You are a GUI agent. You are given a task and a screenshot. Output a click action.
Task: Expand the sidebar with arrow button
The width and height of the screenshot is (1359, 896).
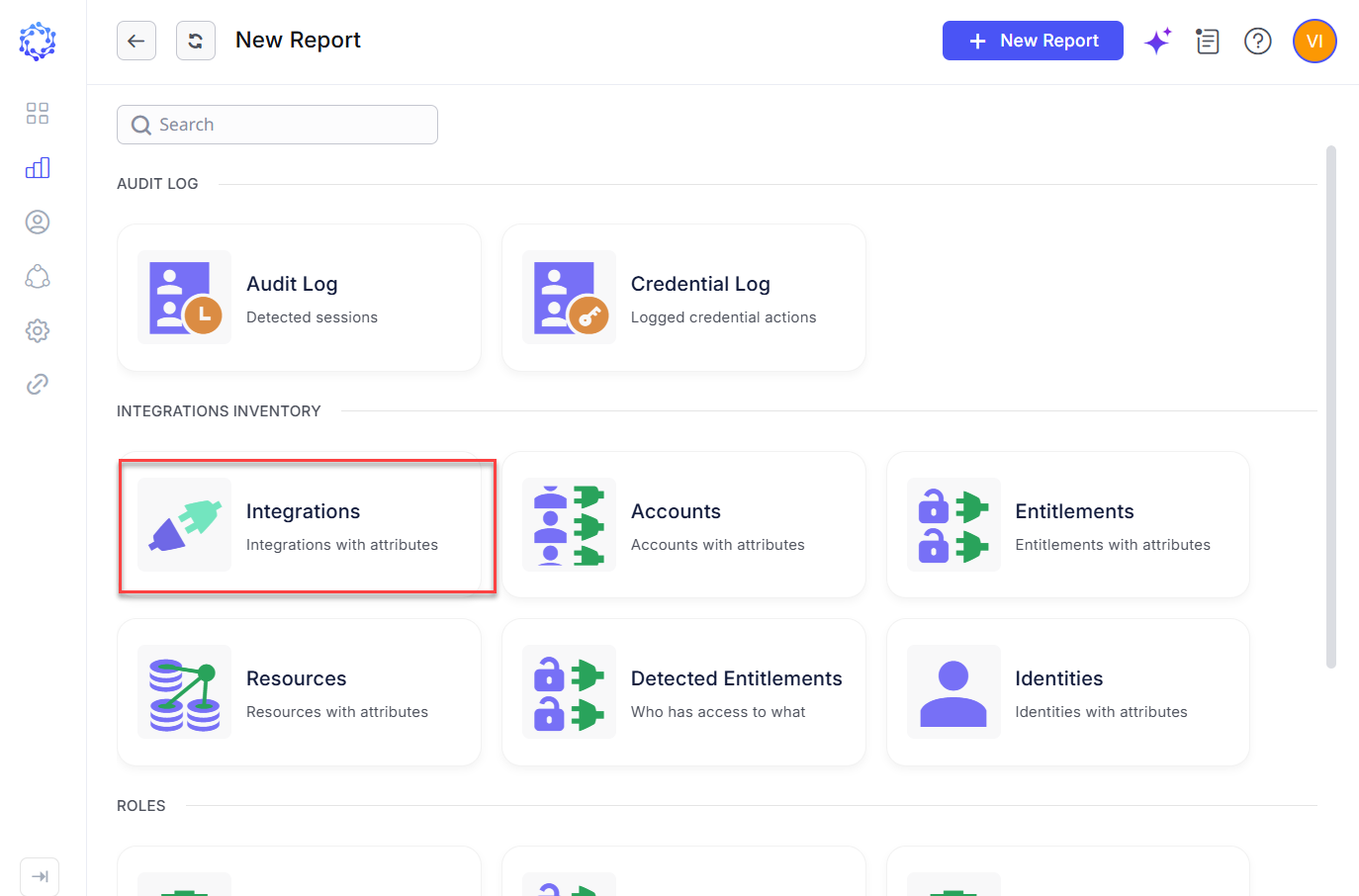coord(40,876)
